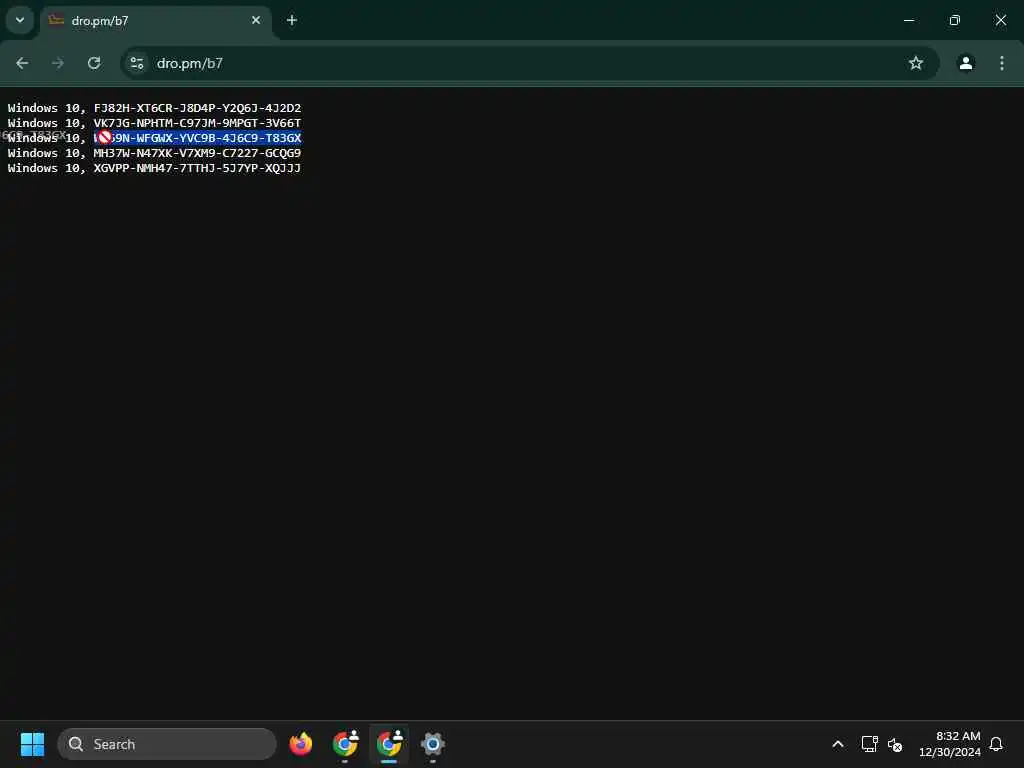The image size is (1024, 768).
Task: Go back to the previous page
Action: coord(22,63)
